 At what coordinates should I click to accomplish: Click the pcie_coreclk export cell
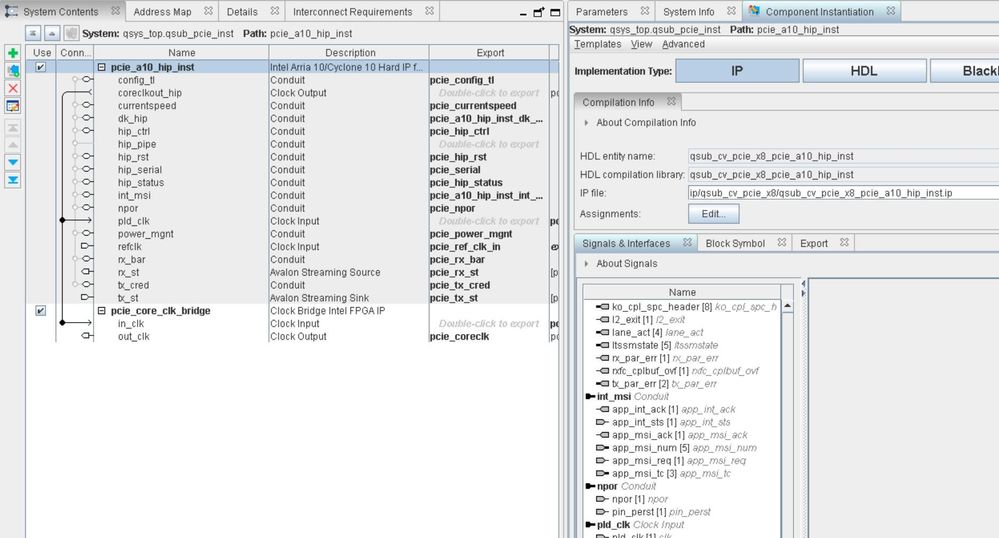click(489, 336)
